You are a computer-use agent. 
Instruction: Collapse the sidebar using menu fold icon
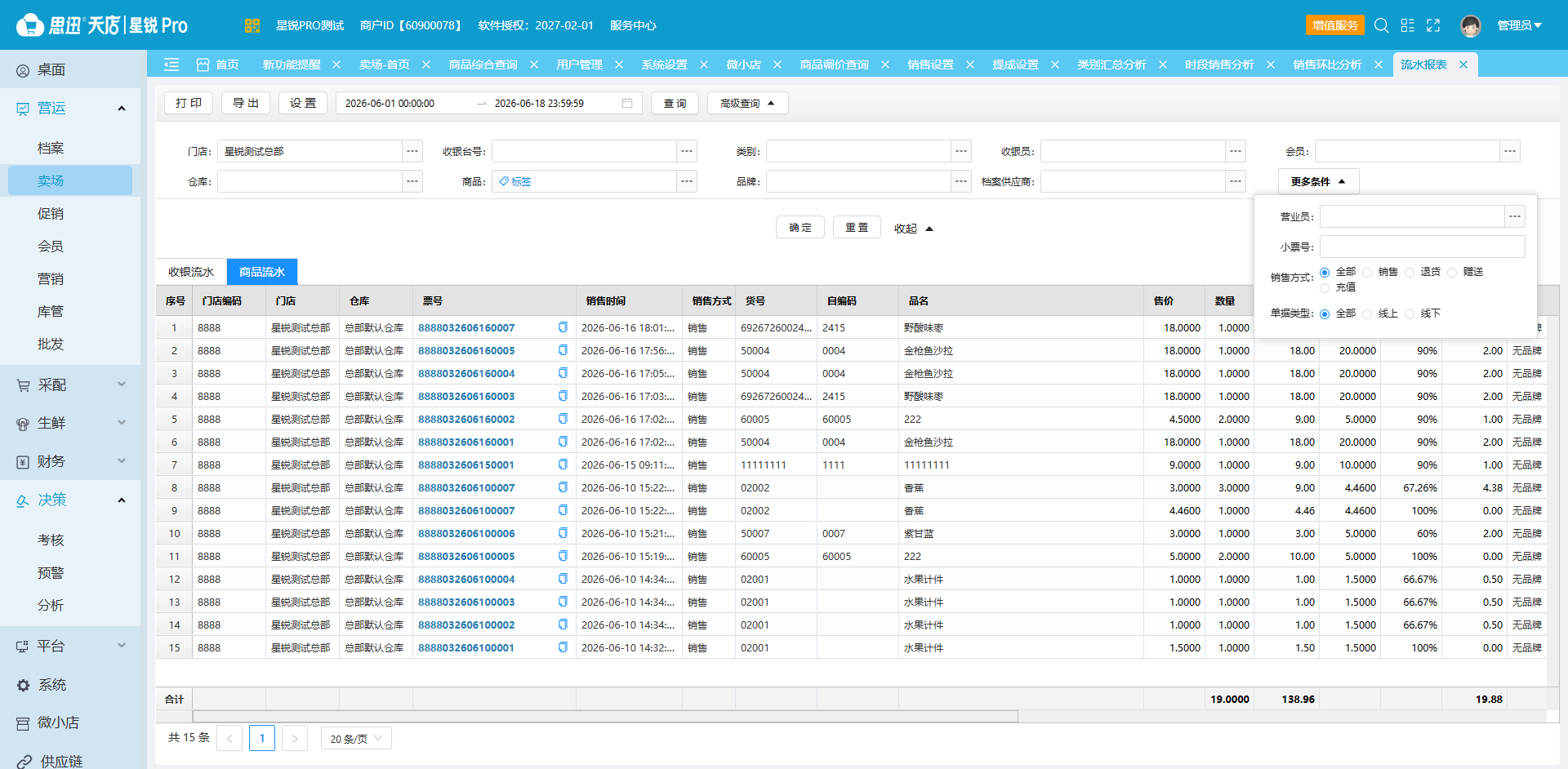(171, 64)
